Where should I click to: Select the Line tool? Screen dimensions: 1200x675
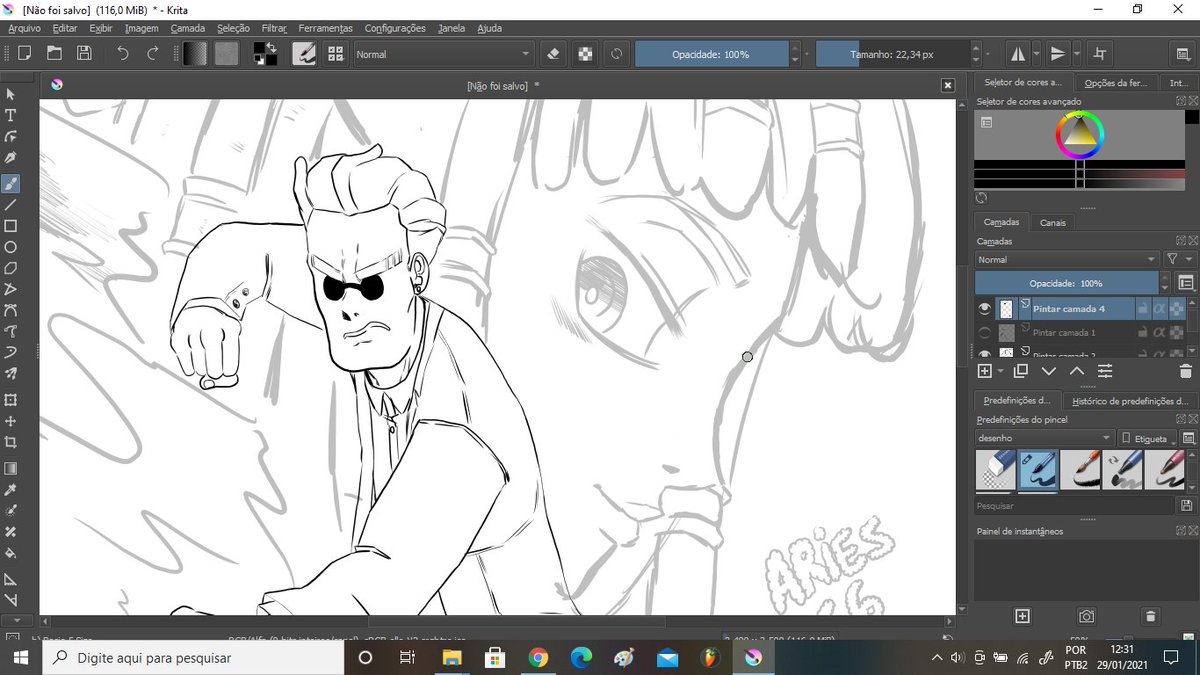tap(11, 204)
